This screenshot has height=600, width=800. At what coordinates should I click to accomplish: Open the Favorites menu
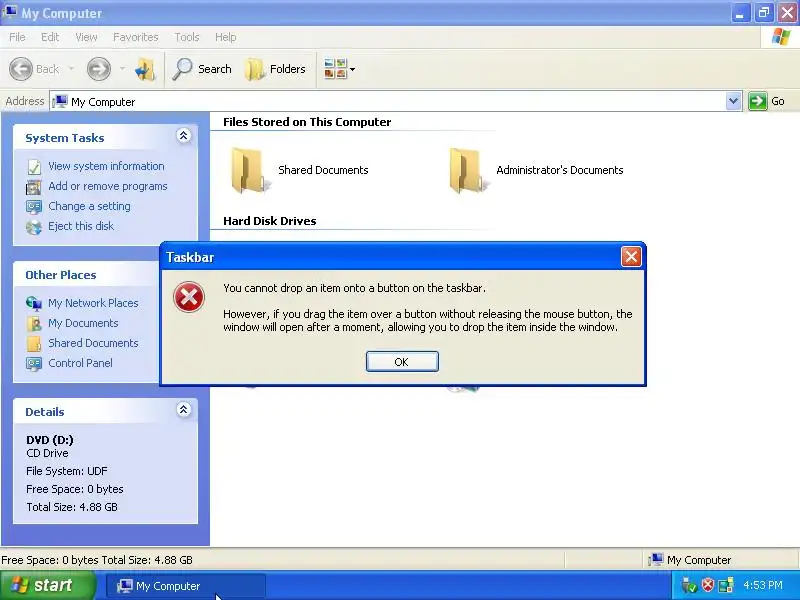[135, 37]
